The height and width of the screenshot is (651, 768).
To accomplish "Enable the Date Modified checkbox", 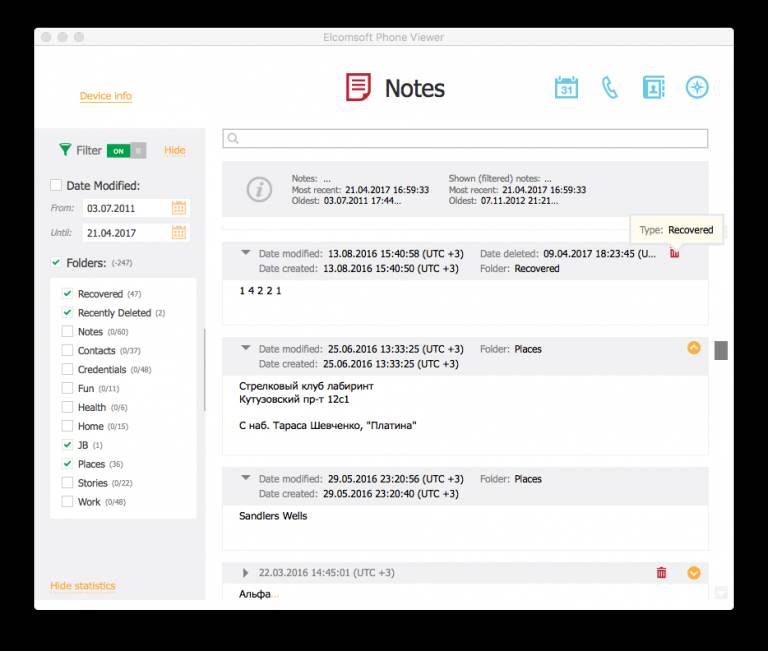I will (x=57, y=185).
